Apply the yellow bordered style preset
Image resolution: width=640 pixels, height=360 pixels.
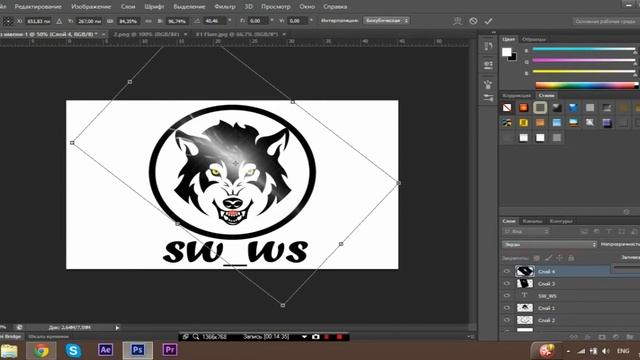pyautogui.click(x=524, y=122)
